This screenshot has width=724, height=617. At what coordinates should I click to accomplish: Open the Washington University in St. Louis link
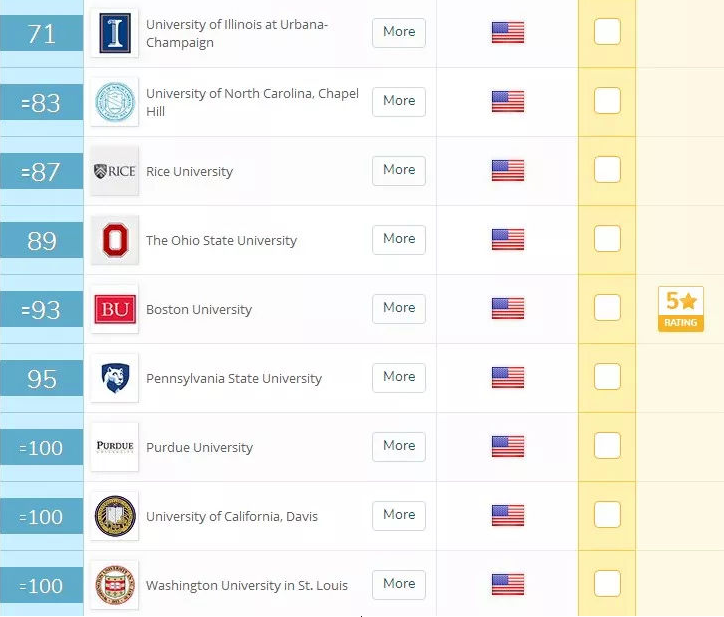247,585
